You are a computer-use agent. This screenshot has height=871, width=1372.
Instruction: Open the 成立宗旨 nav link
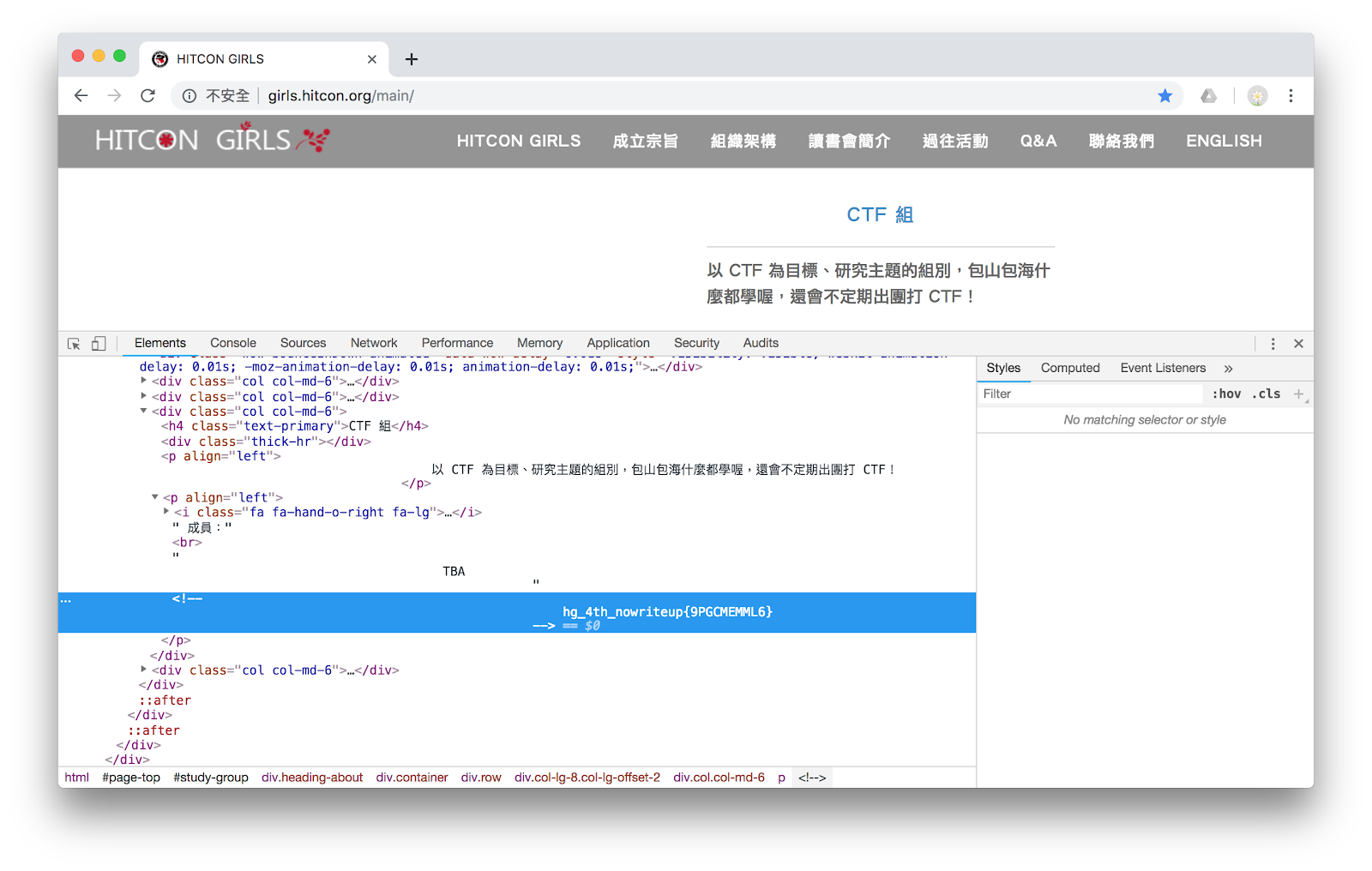[646, 141]
